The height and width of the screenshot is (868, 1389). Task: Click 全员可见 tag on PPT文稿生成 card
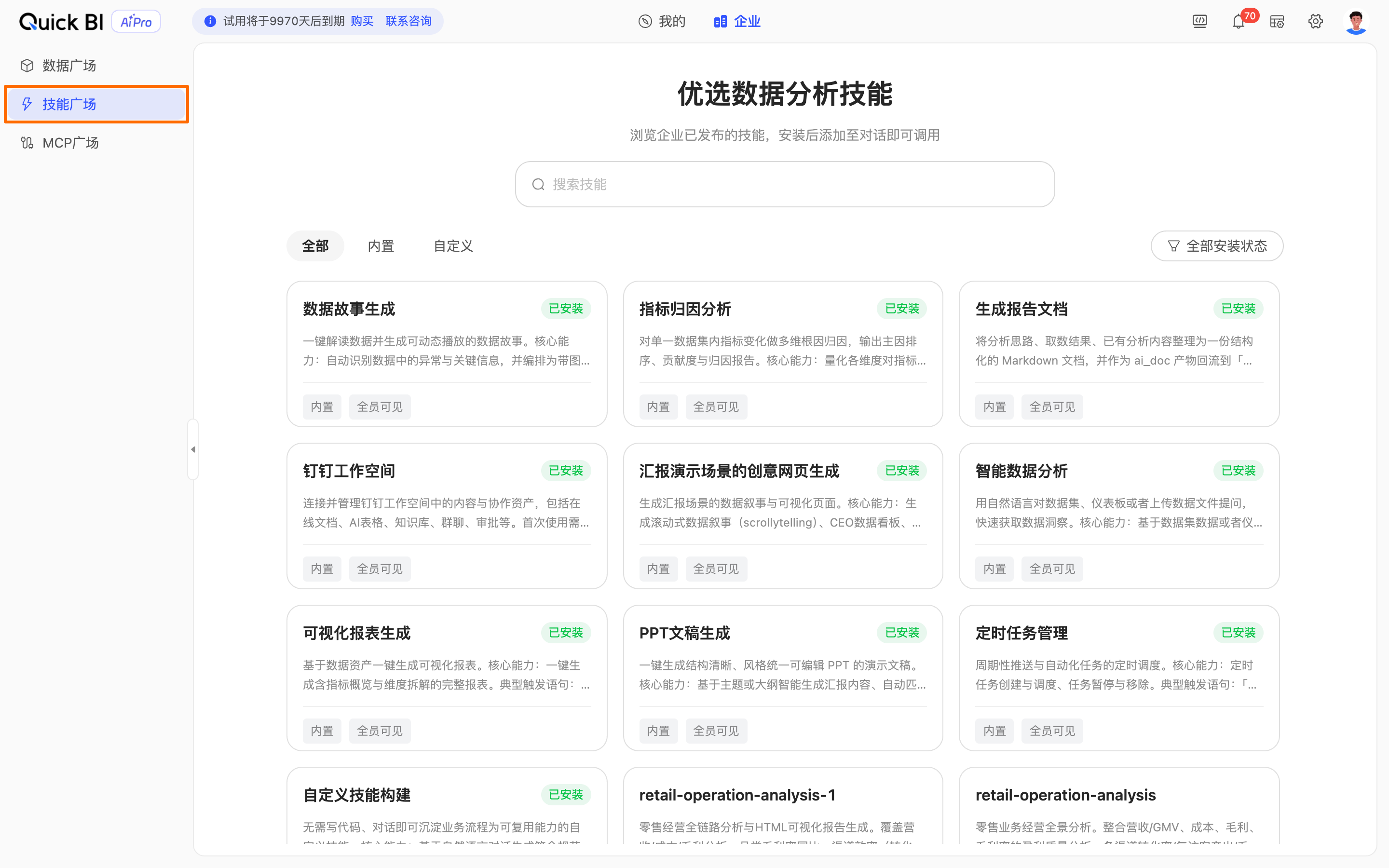pos(716,731)
